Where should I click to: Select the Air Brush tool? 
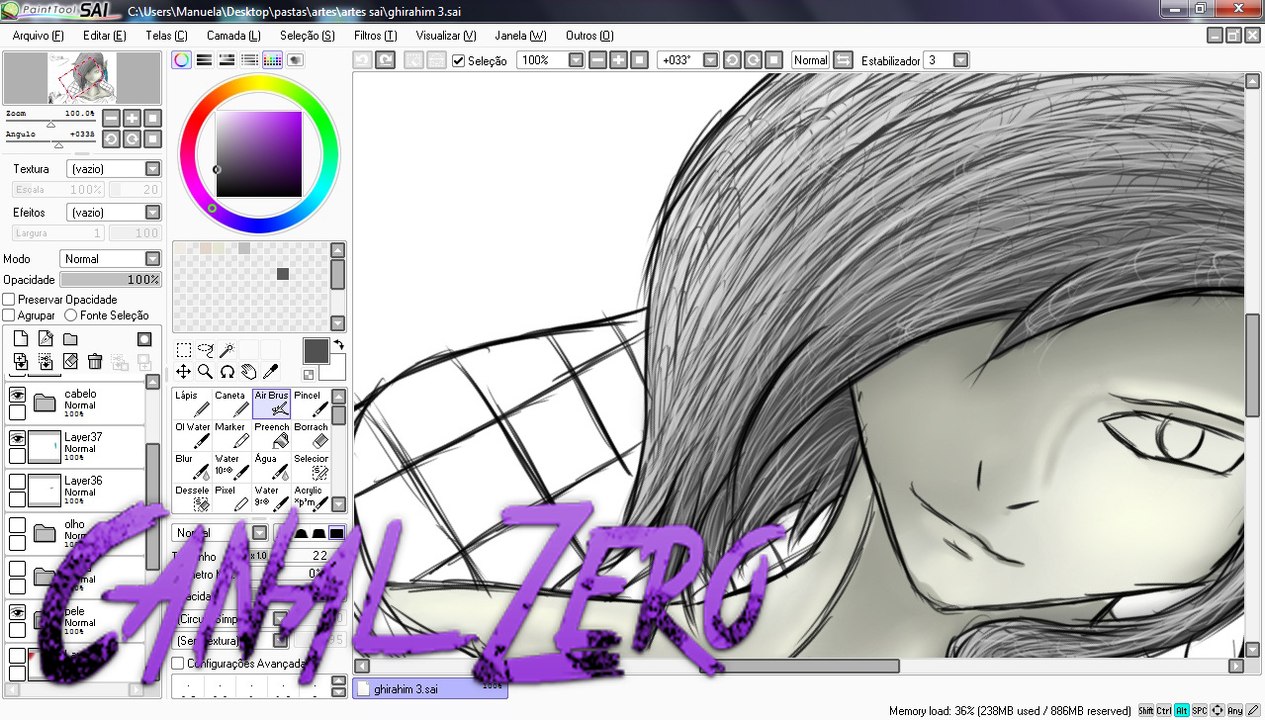pos(271,404)
